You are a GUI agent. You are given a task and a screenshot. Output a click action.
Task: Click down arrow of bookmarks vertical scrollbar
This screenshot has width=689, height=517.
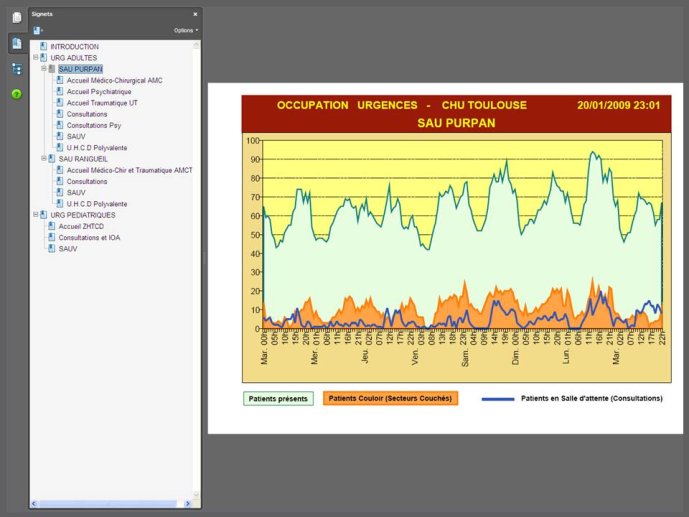(x=196, y=495)
